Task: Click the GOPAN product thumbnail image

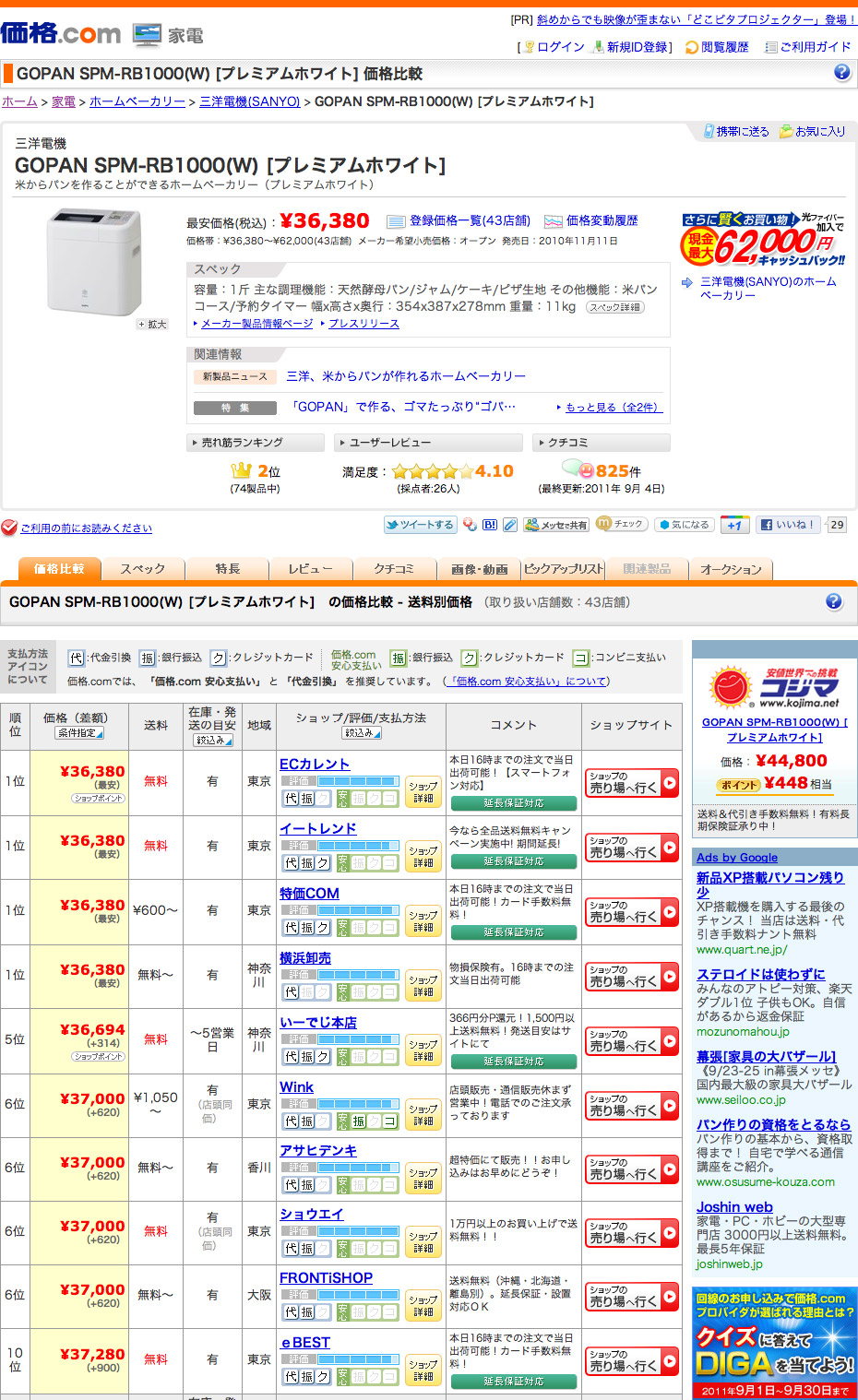Action: 94,263
